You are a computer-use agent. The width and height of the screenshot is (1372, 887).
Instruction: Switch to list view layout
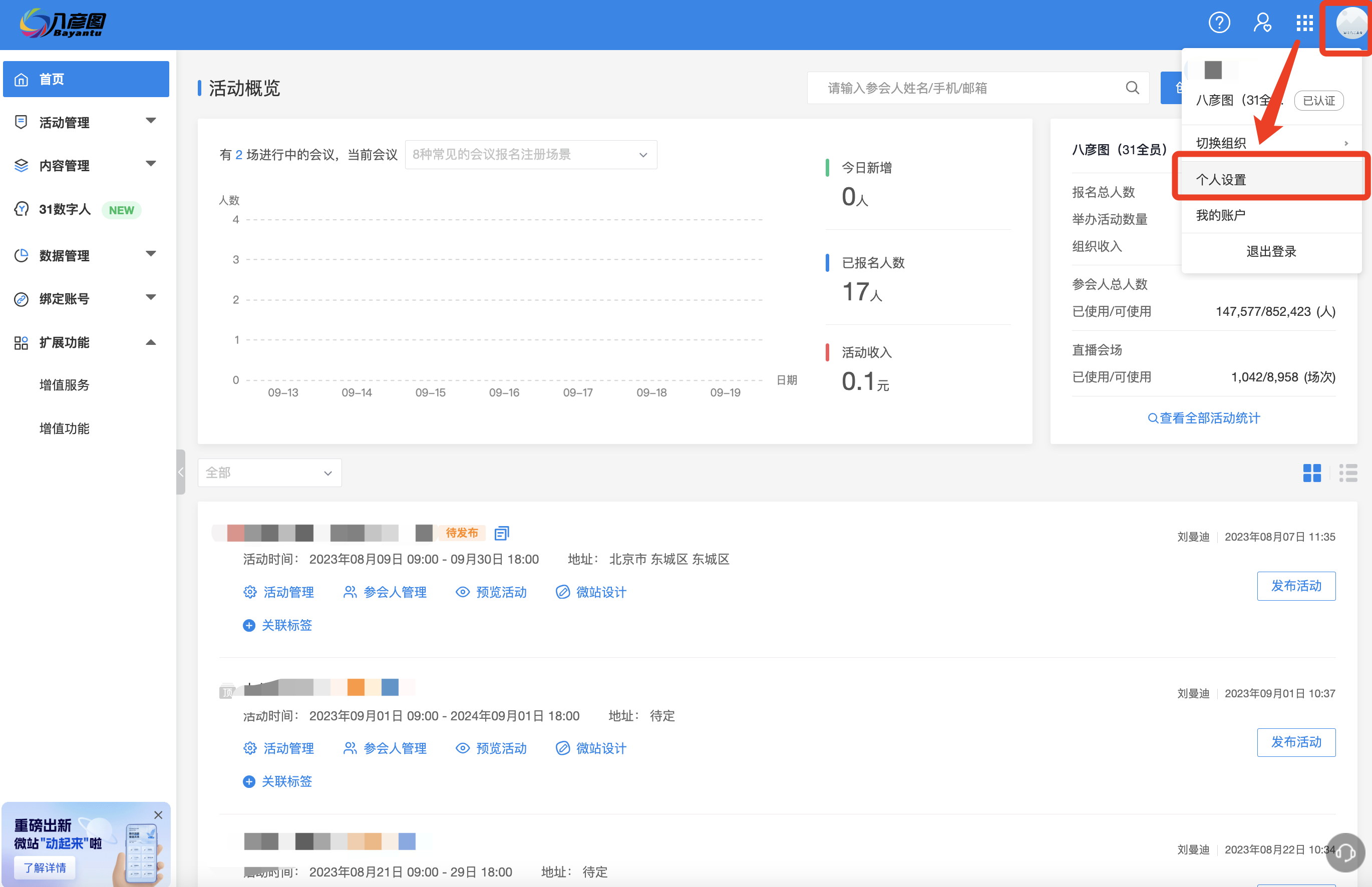1348,473
